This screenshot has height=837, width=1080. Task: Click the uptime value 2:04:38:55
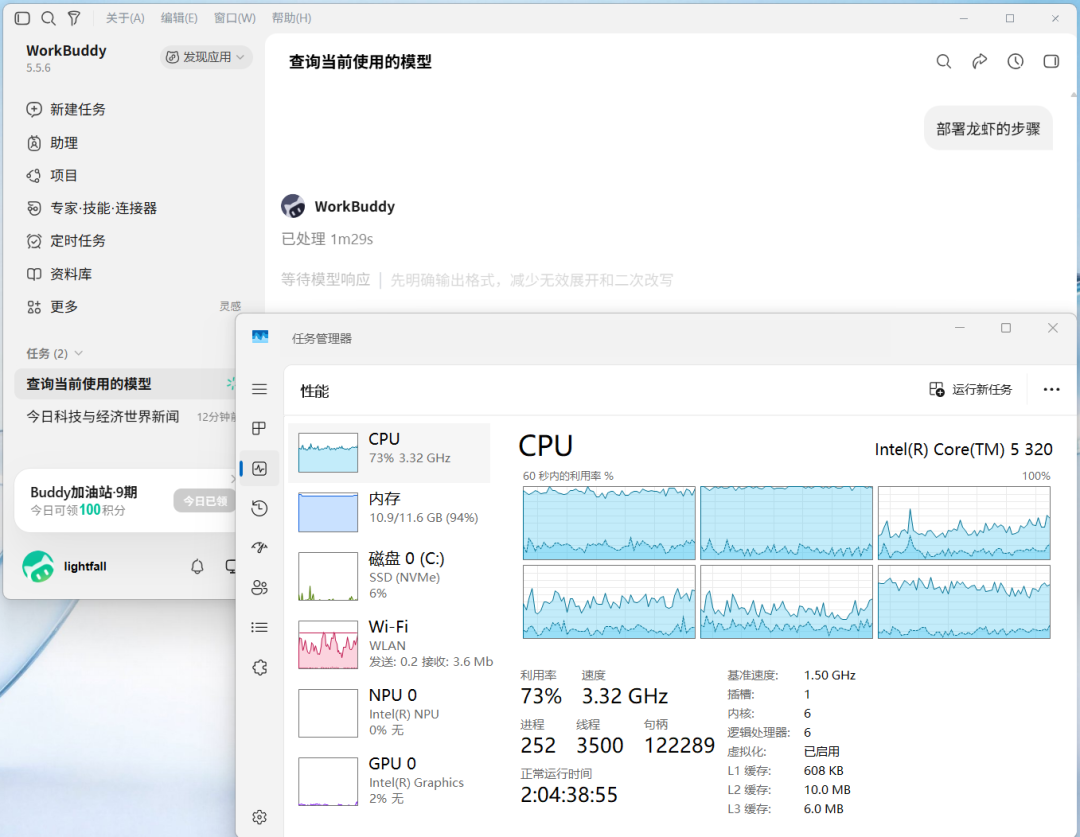point(569,795)
